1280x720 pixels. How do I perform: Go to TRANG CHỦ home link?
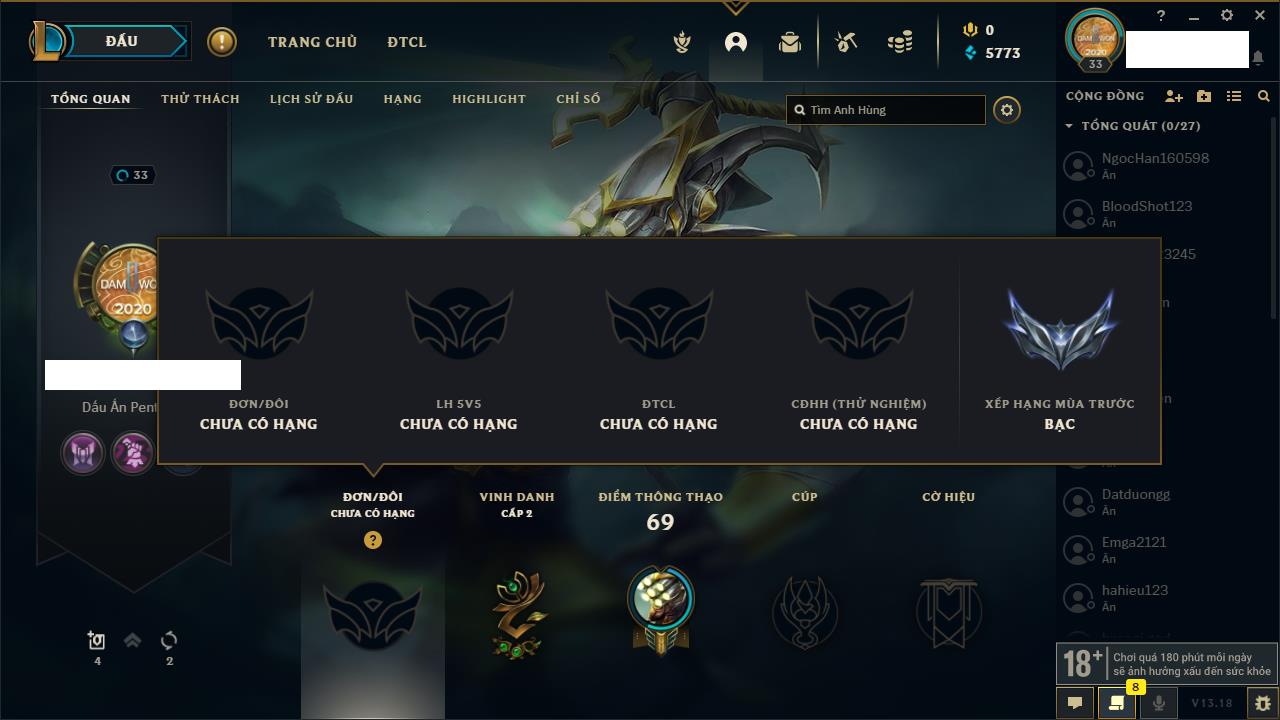click(312, 42)
